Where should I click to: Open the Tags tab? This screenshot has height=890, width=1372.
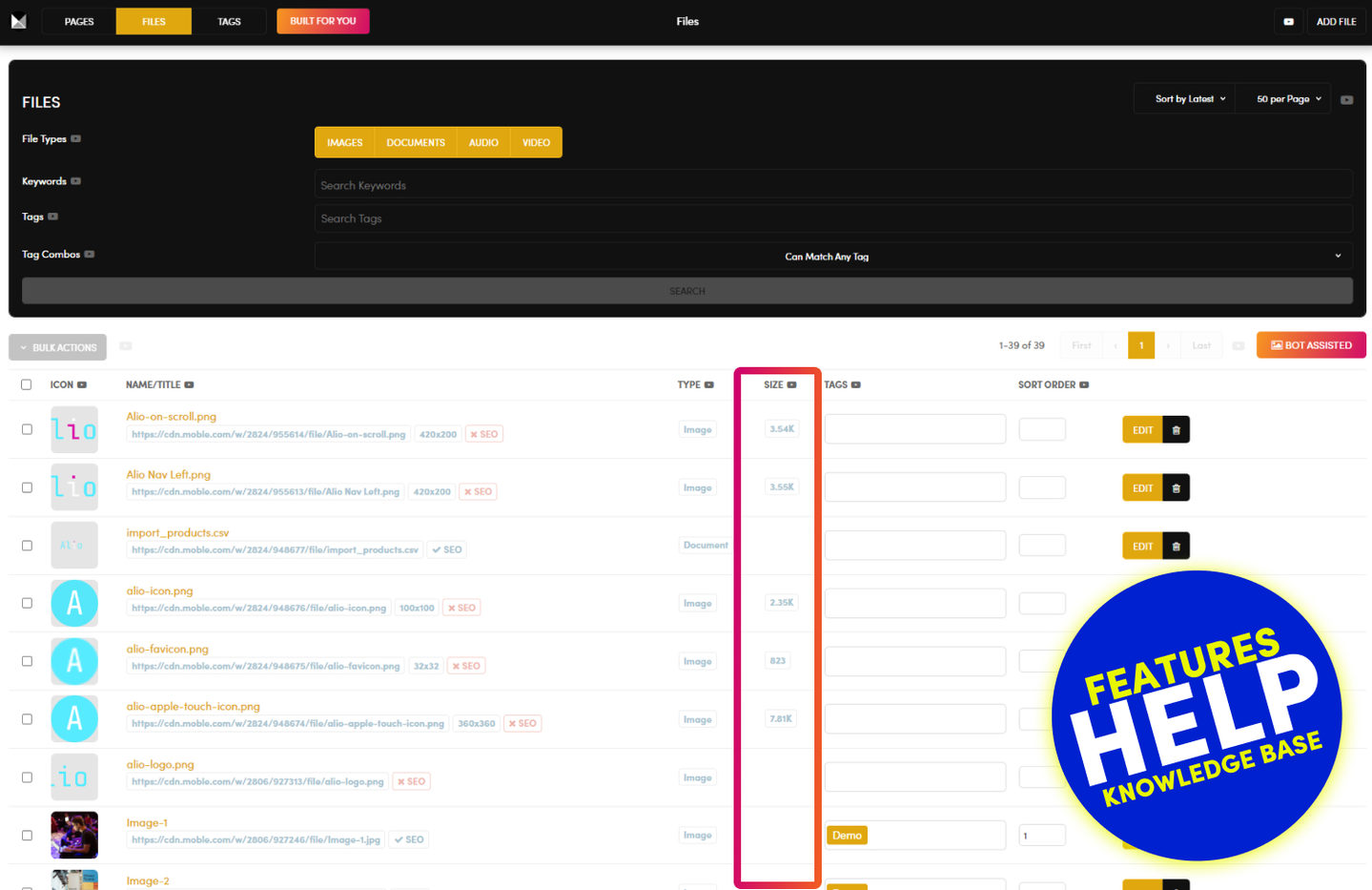(229, 21)
